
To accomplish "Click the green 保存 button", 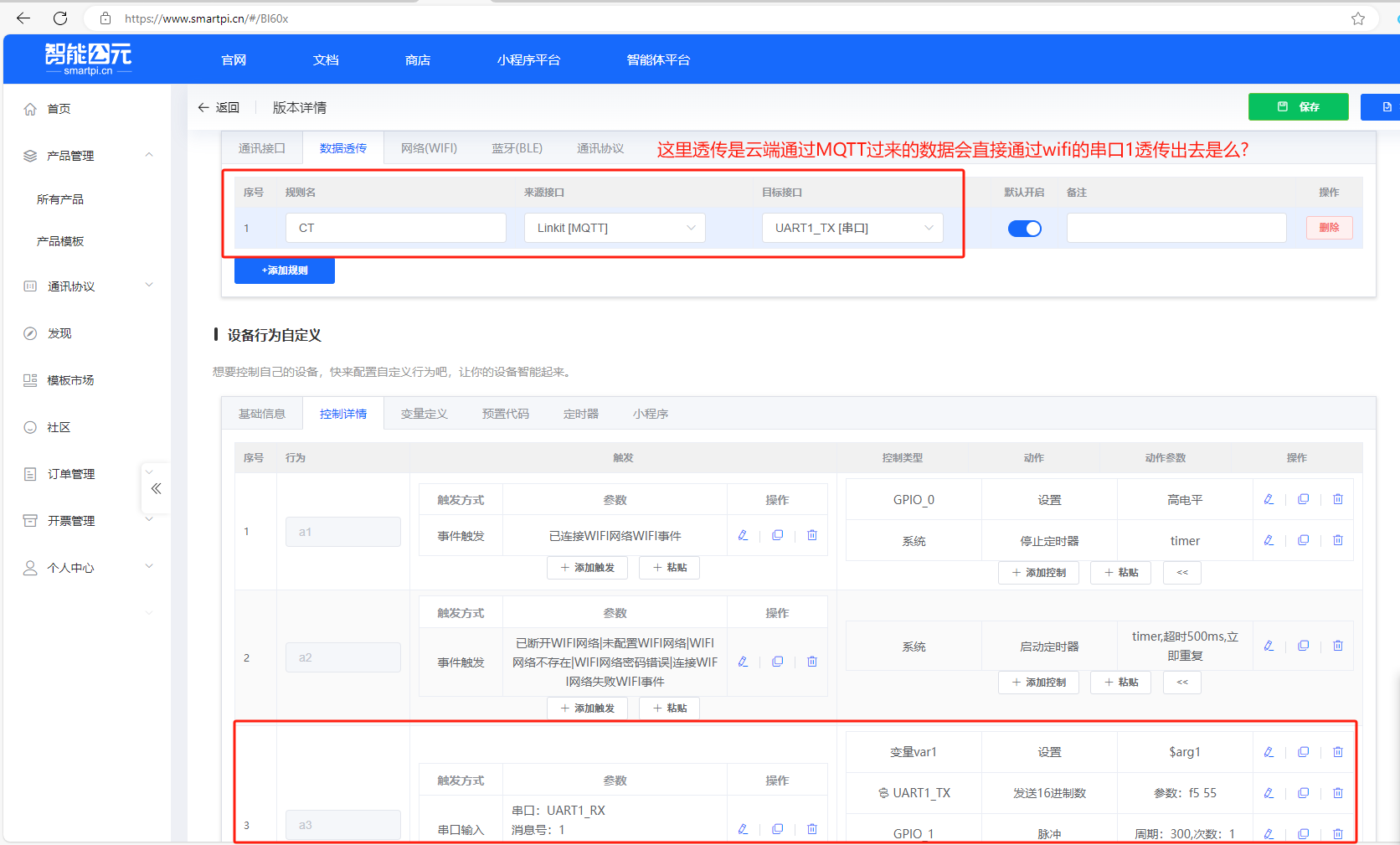I will click(x=1298, y=107).
